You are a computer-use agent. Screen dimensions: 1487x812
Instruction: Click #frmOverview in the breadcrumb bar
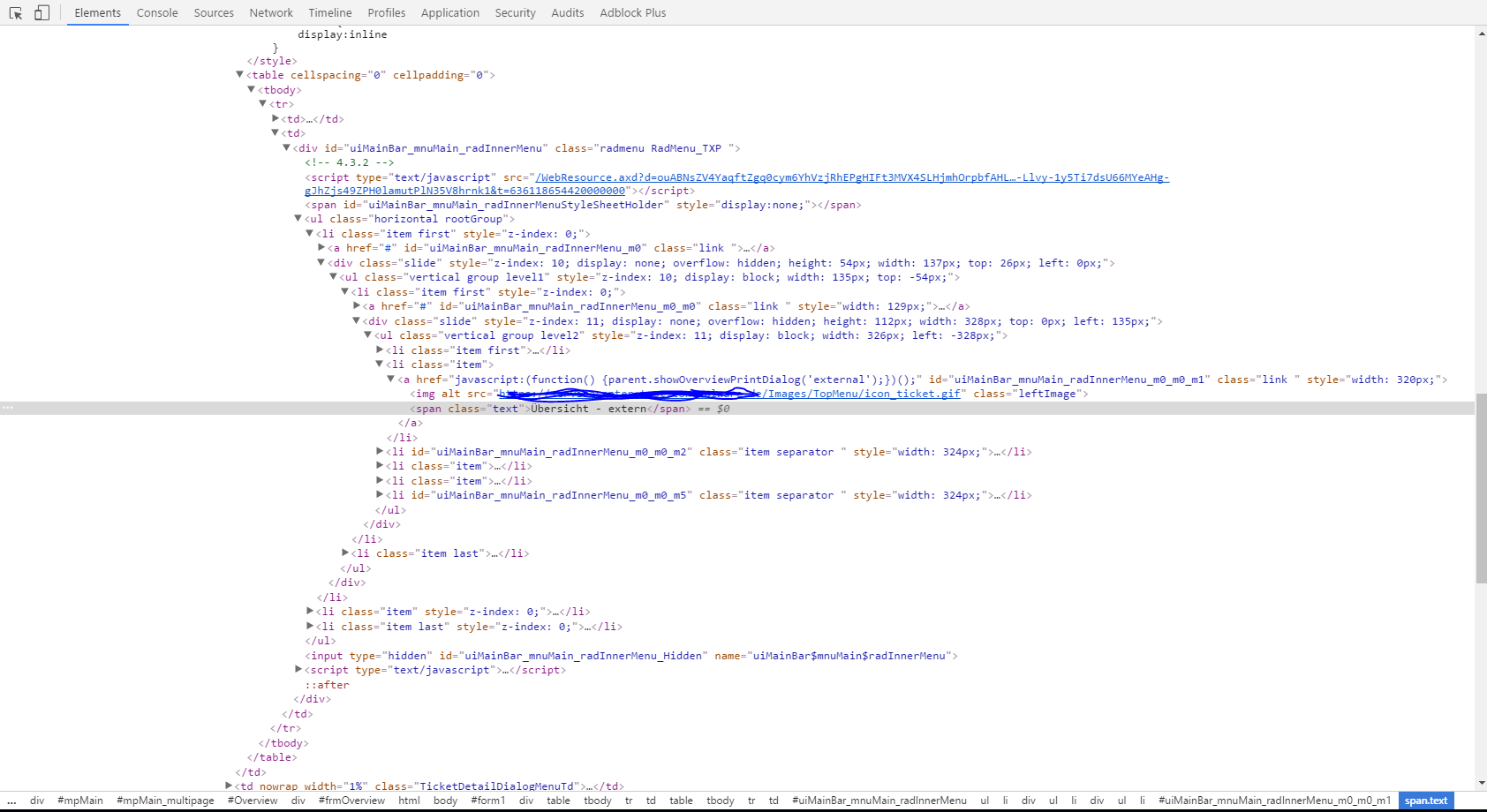click(x=351, y=801)
